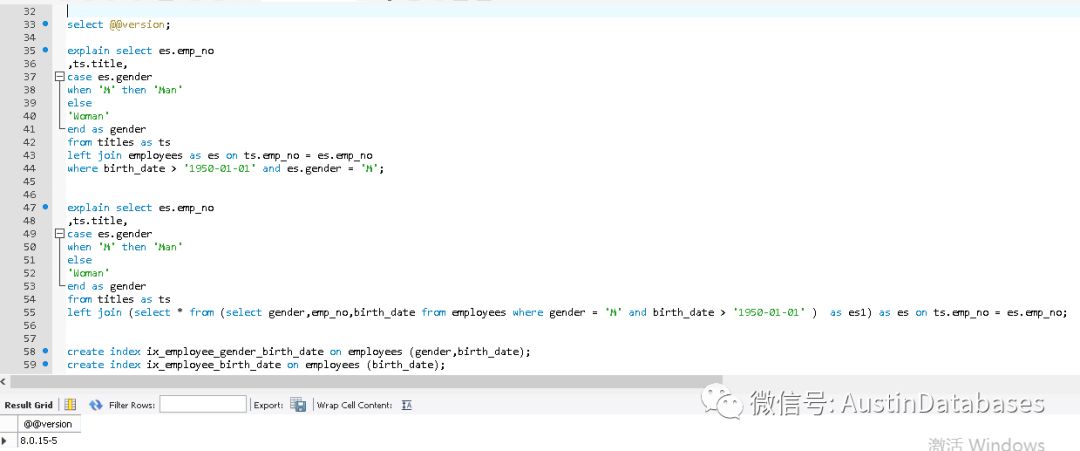The width and height of the screenshot is (1080, 451).
Task: Collapse the case block at line 49
Action: pyautogui.click(x=59, y=233)
